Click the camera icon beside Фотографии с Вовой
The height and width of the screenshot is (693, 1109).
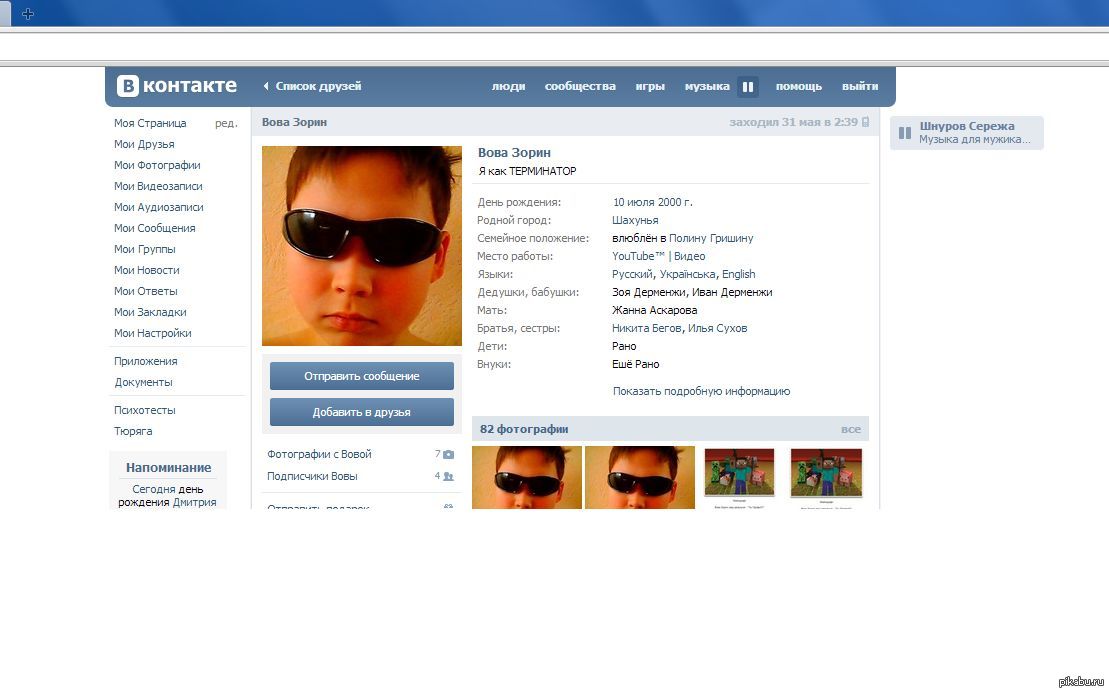448,454
